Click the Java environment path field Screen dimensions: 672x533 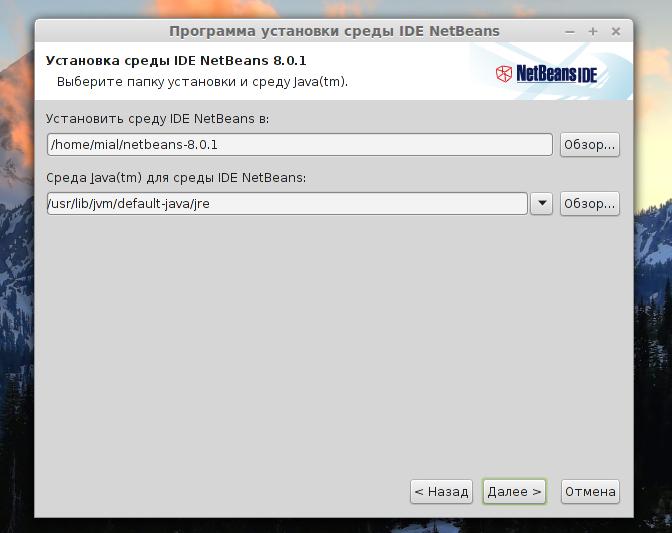[x=287, y=204]
